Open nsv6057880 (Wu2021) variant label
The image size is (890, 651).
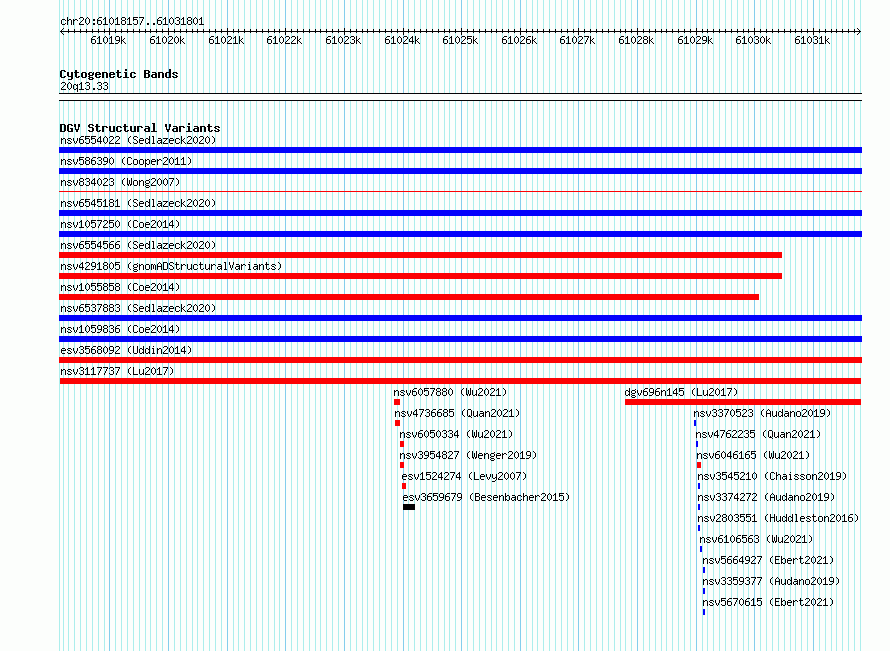450,392
